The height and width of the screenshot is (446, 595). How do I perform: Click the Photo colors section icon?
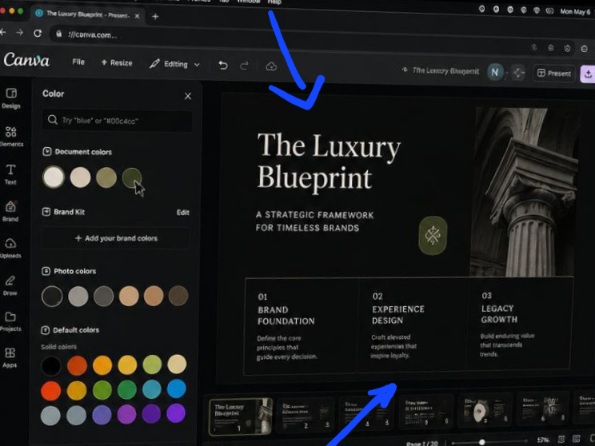point(46,271)
